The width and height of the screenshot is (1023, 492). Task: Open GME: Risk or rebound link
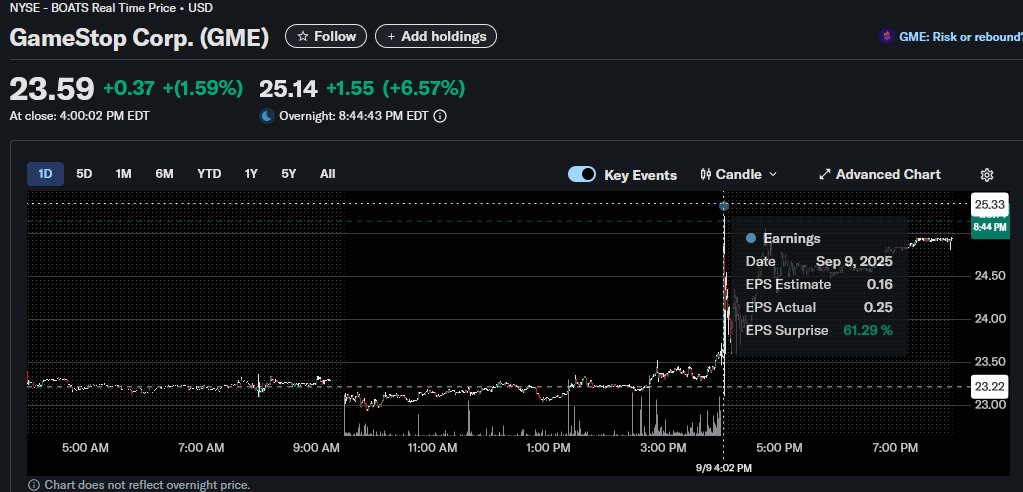click(x=960, y=37)
